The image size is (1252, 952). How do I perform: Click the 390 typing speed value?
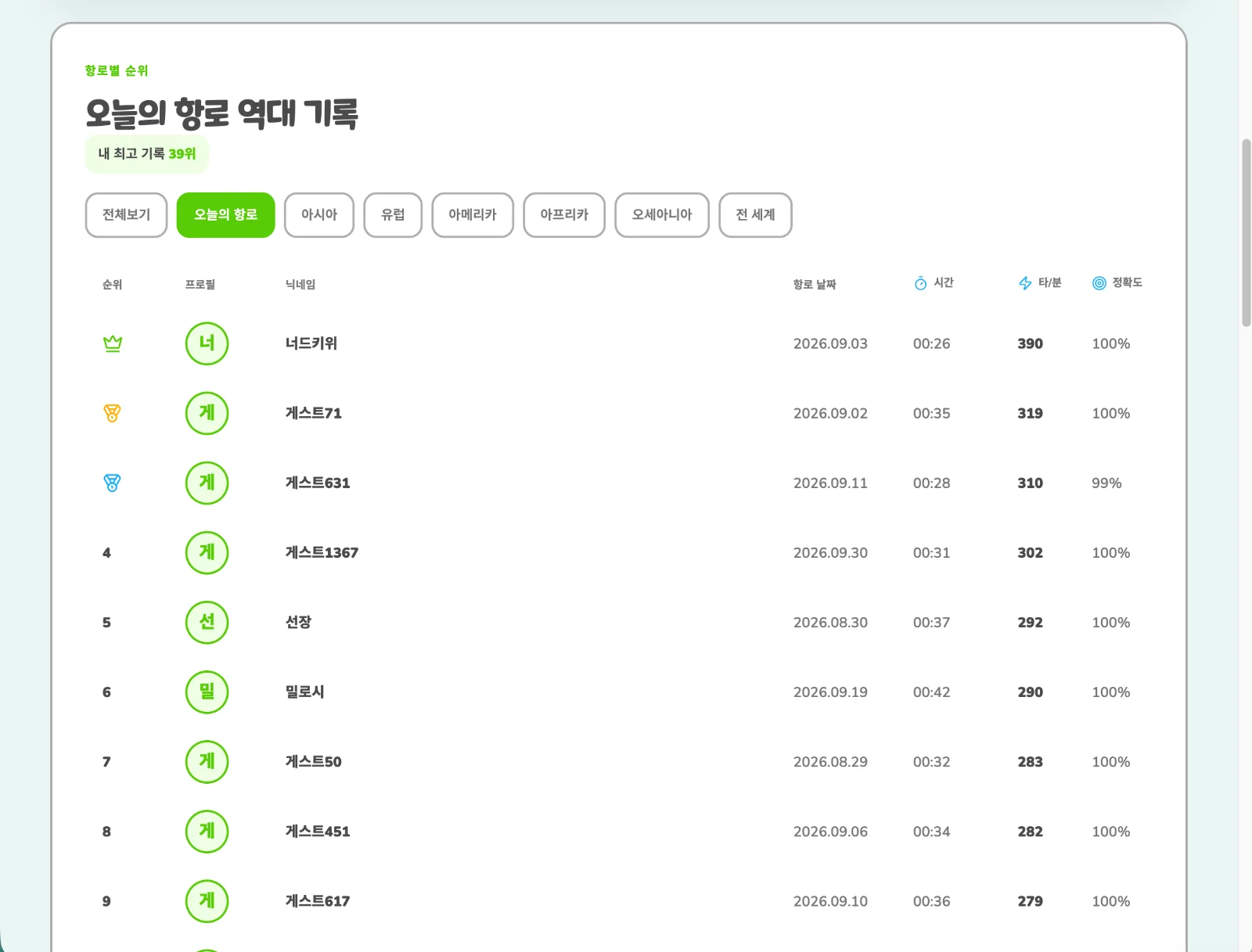[1030, 343]
